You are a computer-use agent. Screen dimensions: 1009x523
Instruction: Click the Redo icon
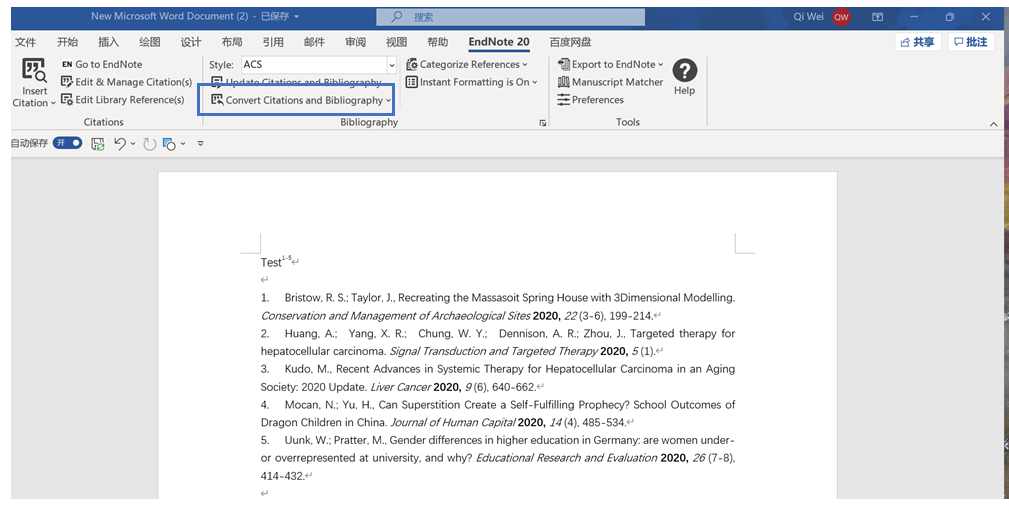149,143
